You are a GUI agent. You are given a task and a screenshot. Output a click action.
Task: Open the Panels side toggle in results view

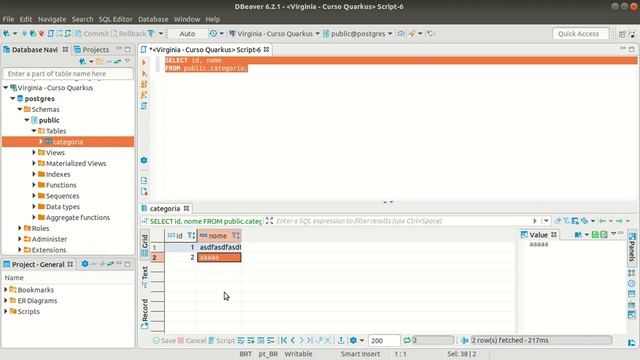pos(632,248)
